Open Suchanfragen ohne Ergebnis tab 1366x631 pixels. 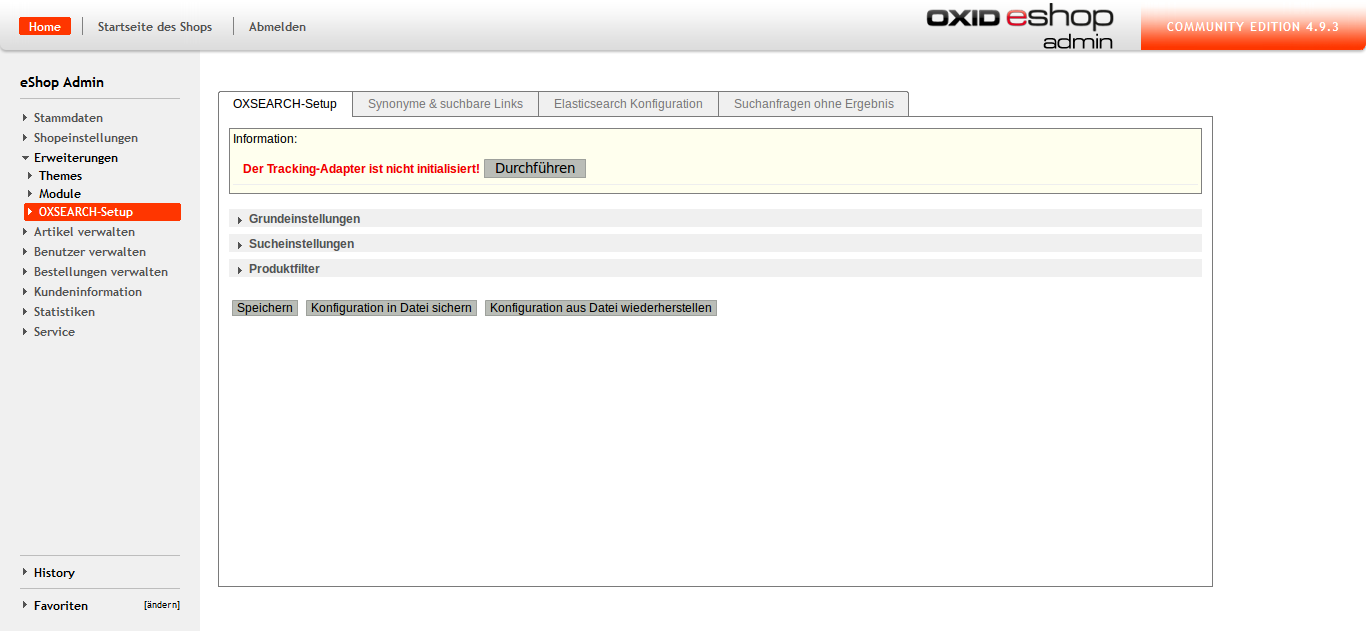[x=814, y=104]
